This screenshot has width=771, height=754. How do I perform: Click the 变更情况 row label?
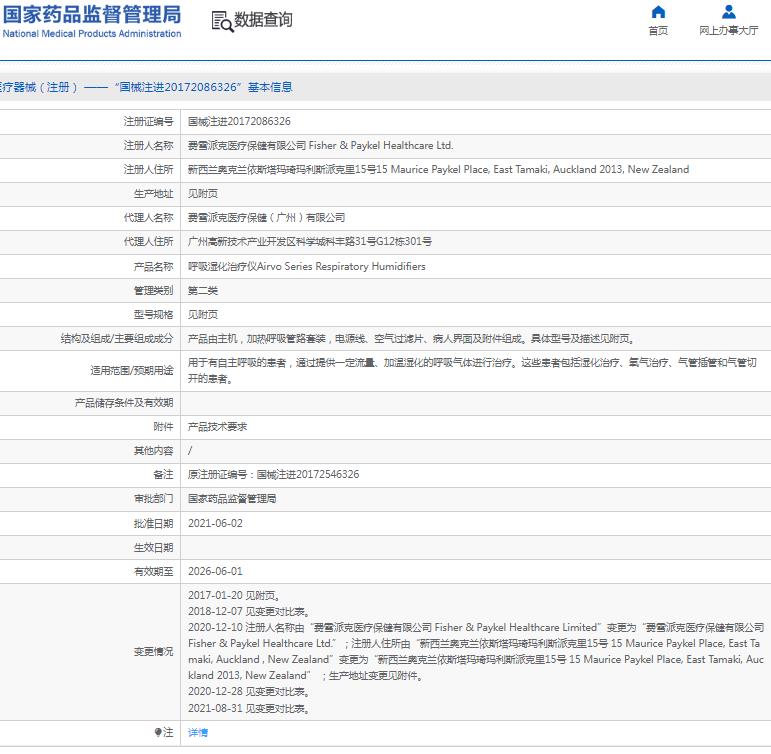coord(153,652)
